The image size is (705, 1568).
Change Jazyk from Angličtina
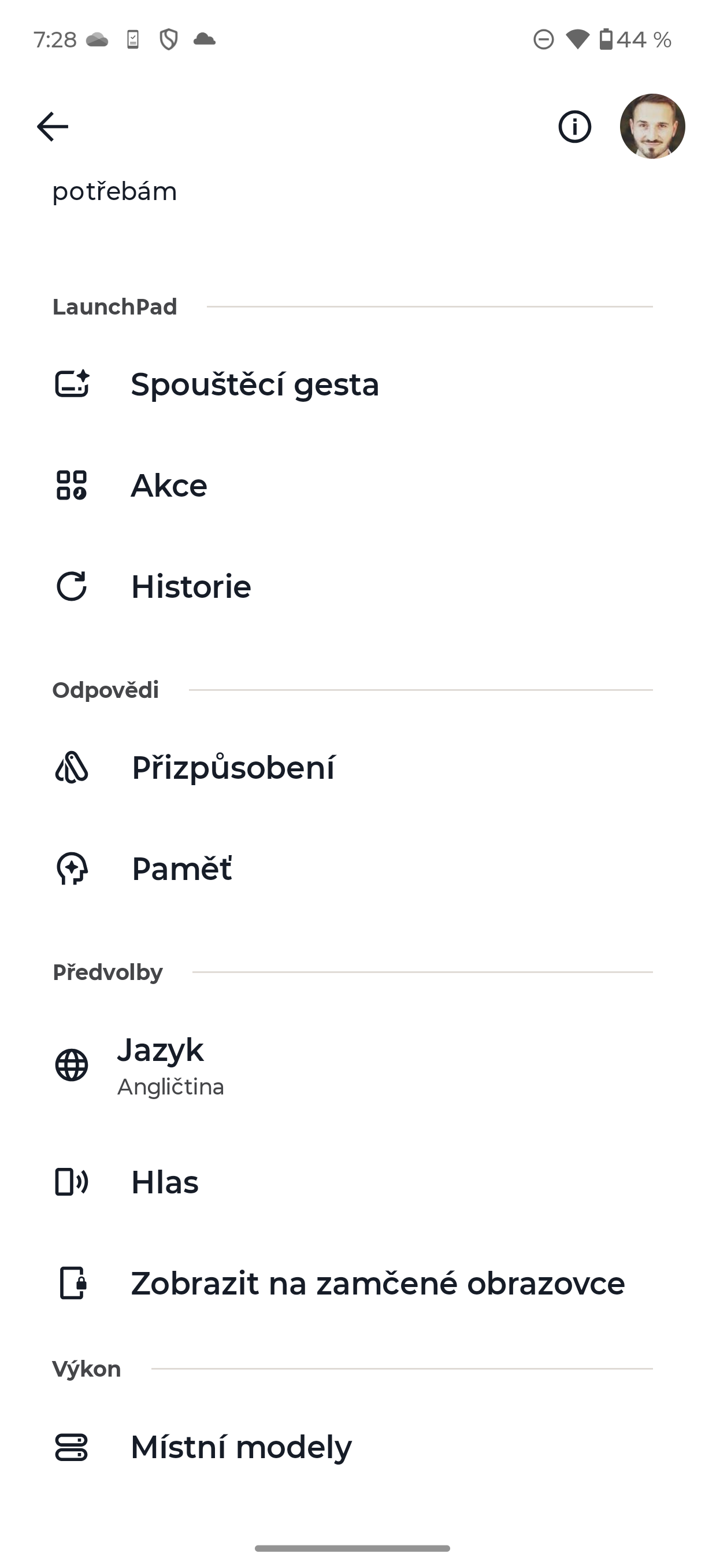[x=171, y=1065]
